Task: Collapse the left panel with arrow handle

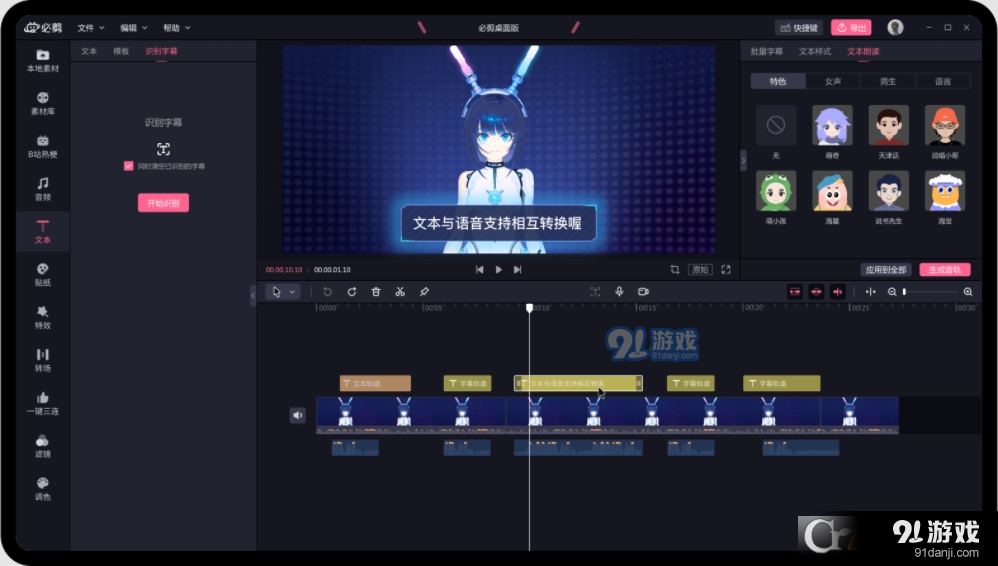Action: click(253, 295)
